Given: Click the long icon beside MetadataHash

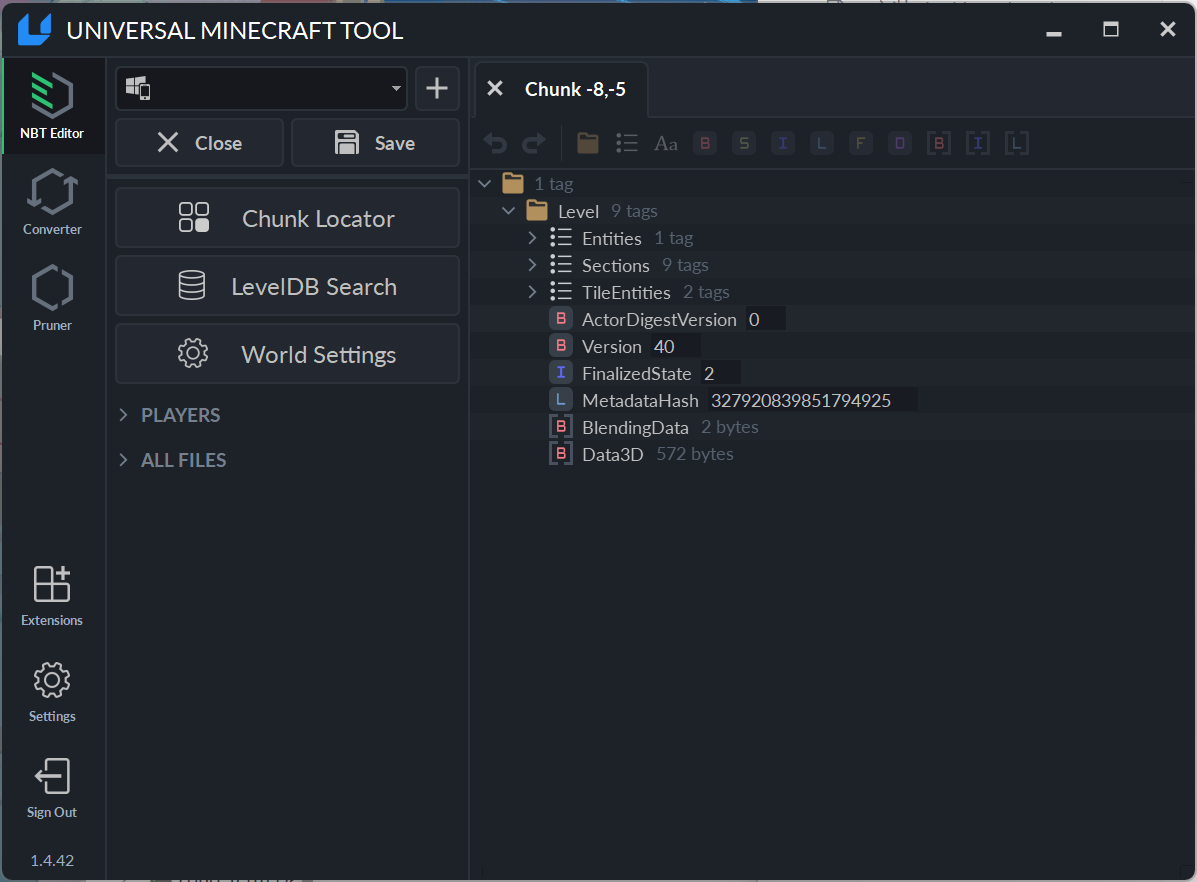Looking at the screenshot, I should point(561,399).
